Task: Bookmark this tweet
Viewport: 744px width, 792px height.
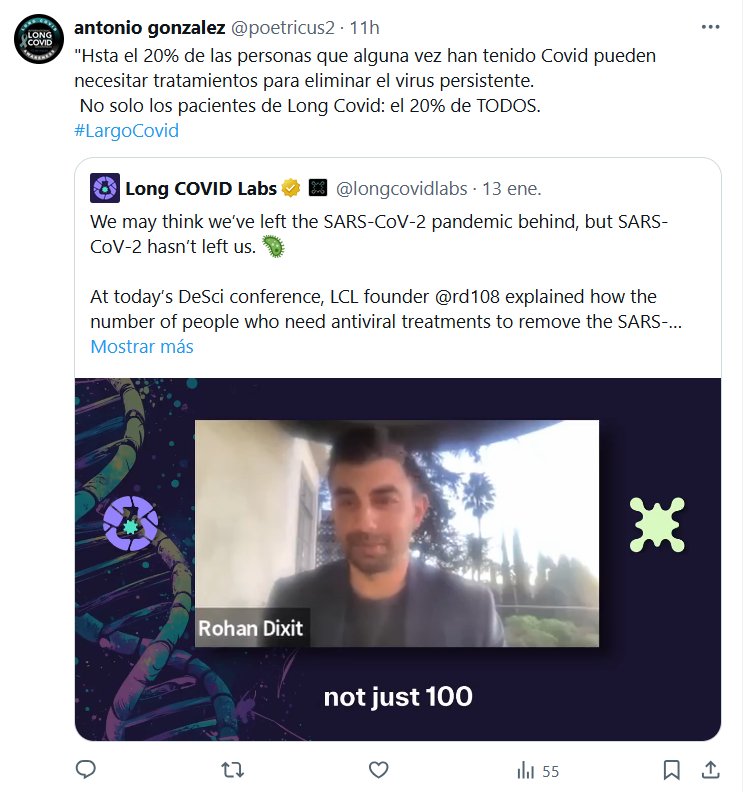Action: pyautogui.click(x=672, y=770)
